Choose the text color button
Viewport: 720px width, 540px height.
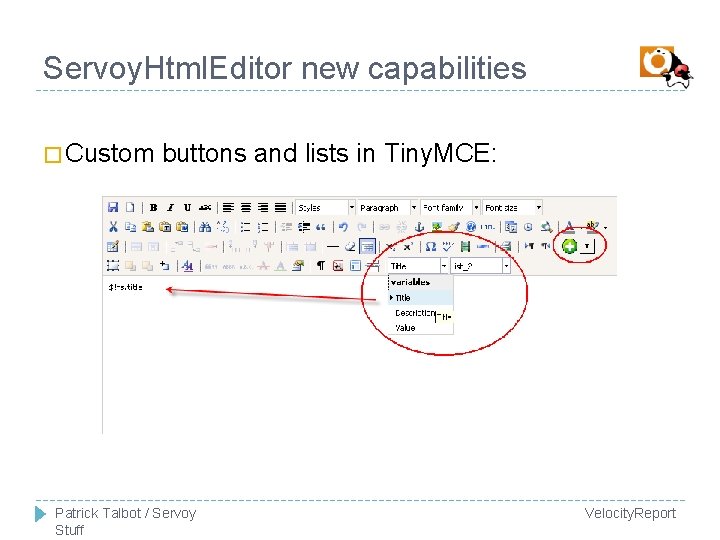click(569, 227)
